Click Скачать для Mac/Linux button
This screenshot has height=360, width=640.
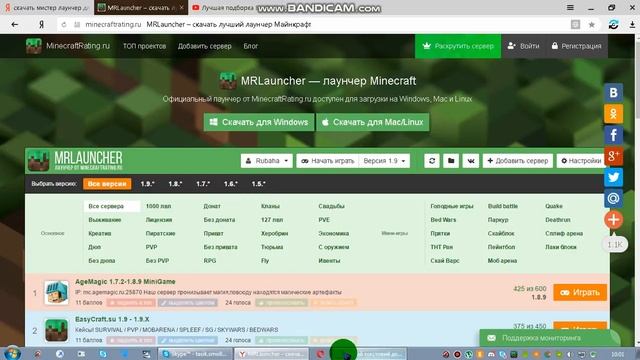[373, 122]
